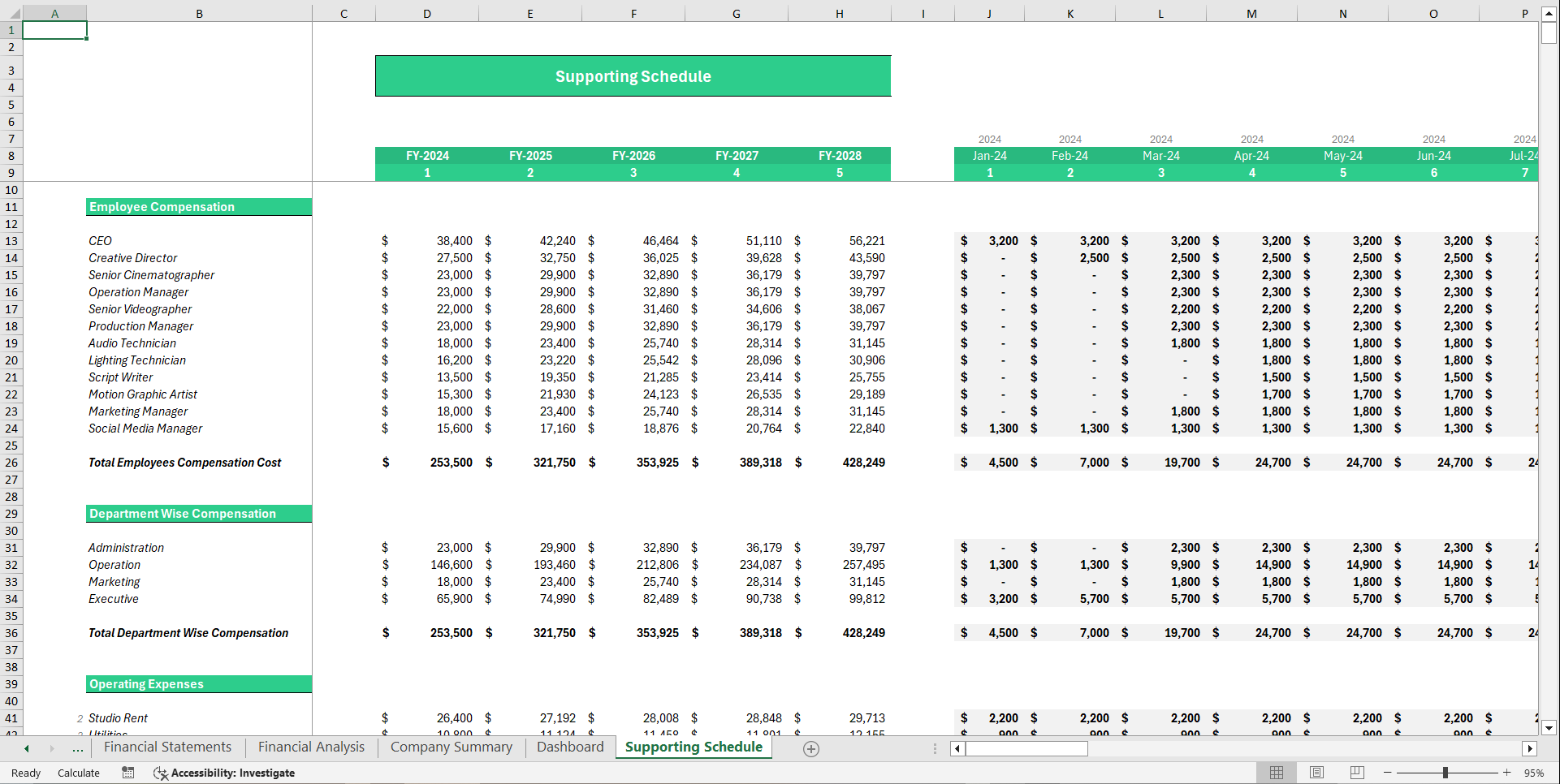Screen dimensions: 1560x784
Task: Toggle Page Break Preview mode
Action: [x=1357, y=773]
